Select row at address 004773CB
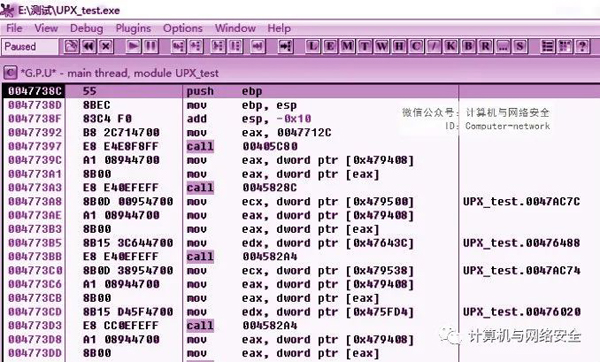The width and height of the screenshot is (600, 362). (x=300, y=298)
